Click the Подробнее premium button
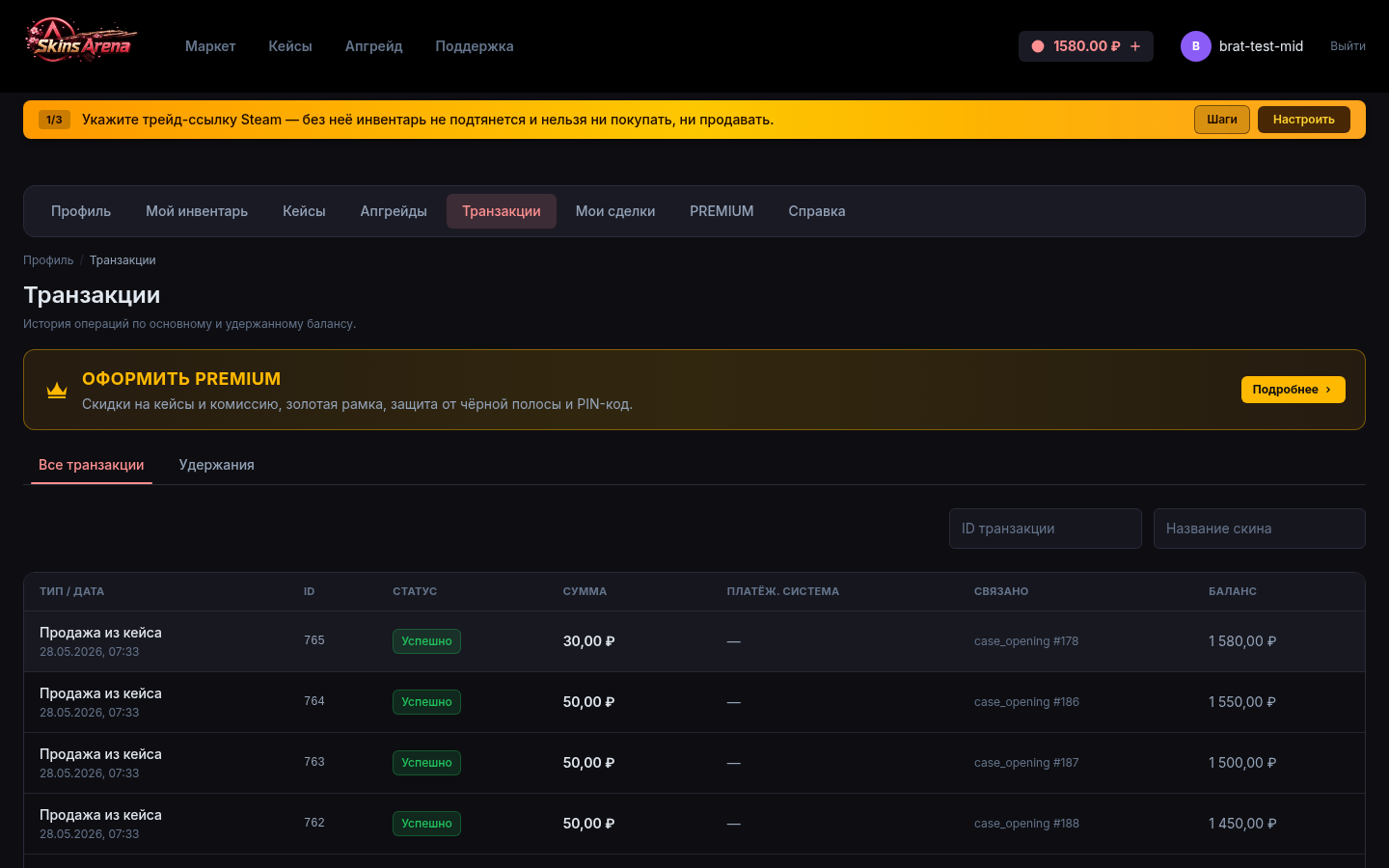Viewport: 1389px width, 868px height. pyautogui.click(x=1293, y=390)
